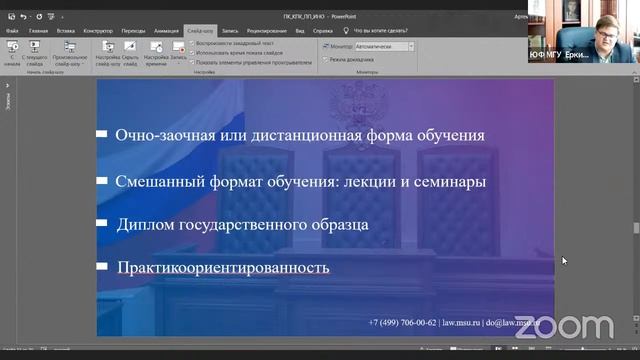640x360 pixels.
Task: Open the Справка tab
Action: point(323,31)
